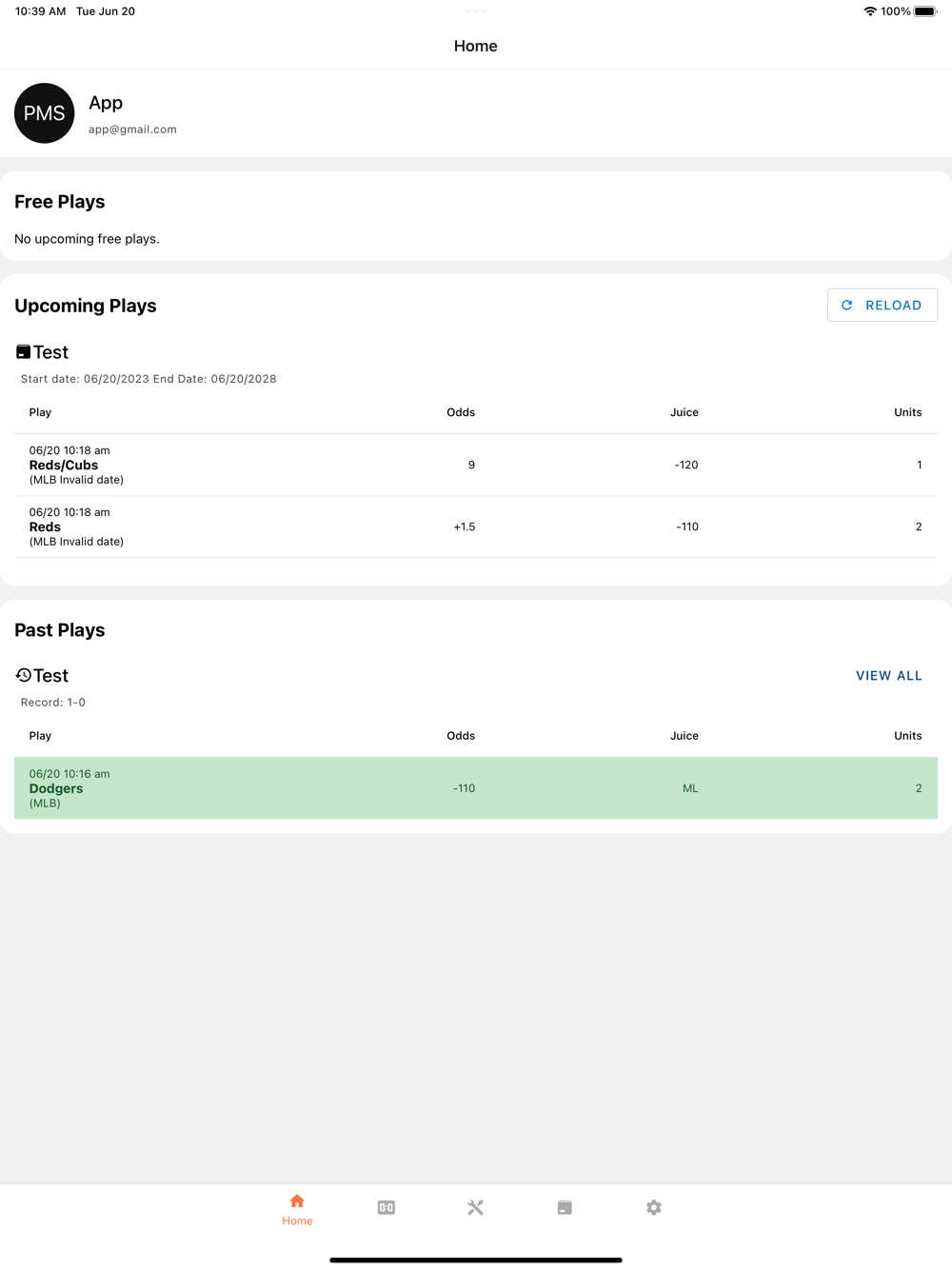The image size is (952, 1270).
Task: Select the Reds +1.5 play row
Action: [x=475, y=526]
